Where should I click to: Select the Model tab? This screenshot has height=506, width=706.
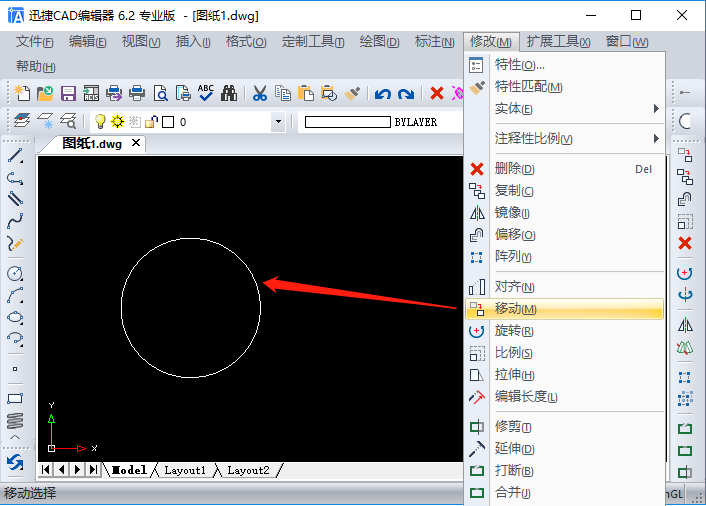tap(129, 470)
